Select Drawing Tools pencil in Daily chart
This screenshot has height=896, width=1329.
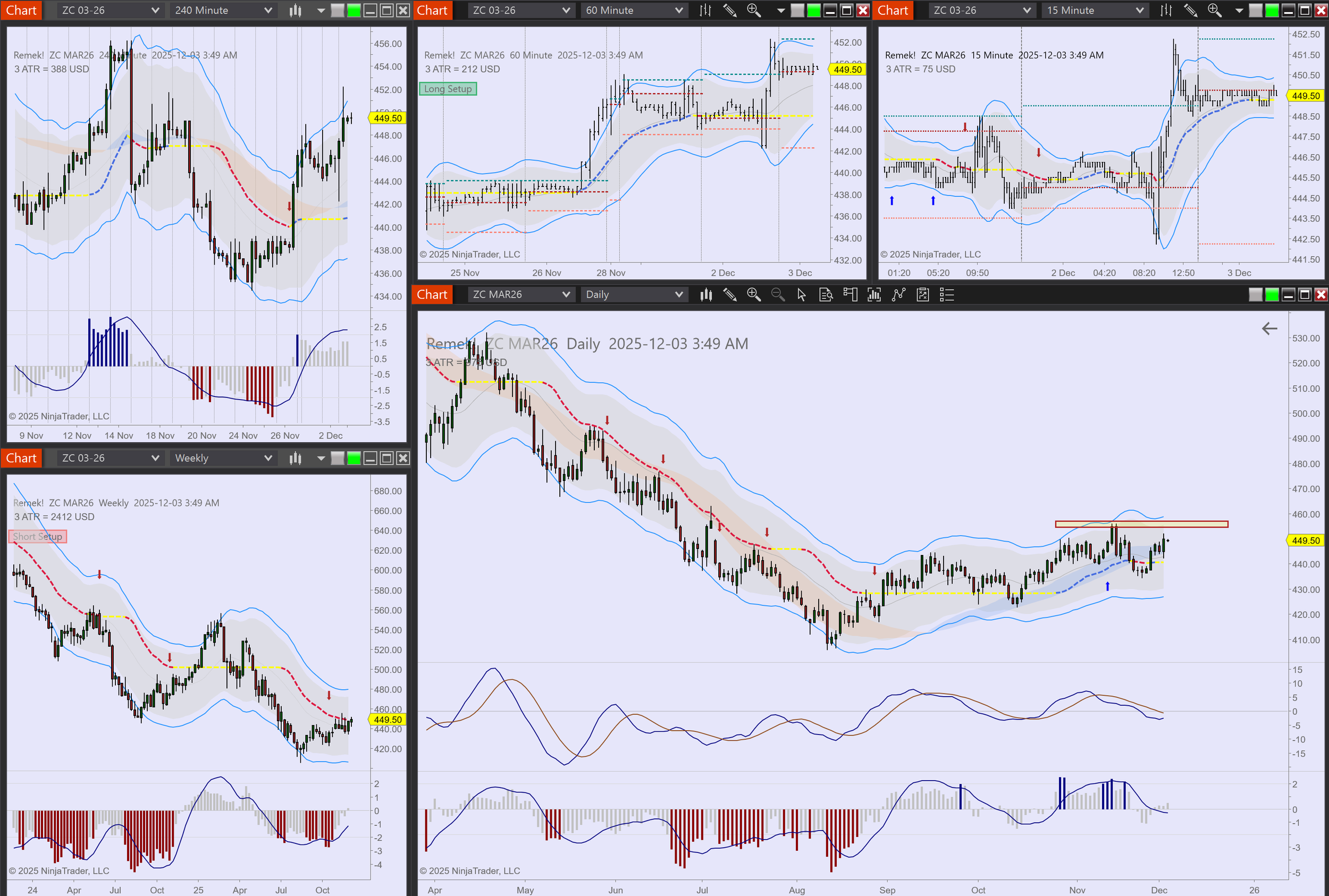[x=729, y=294]
